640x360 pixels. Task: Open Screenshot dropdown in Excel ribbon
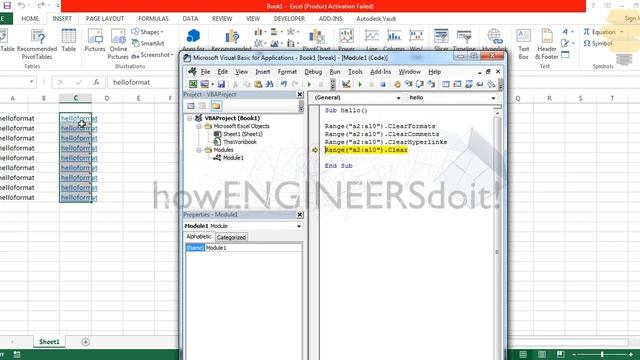coord(152,55)
